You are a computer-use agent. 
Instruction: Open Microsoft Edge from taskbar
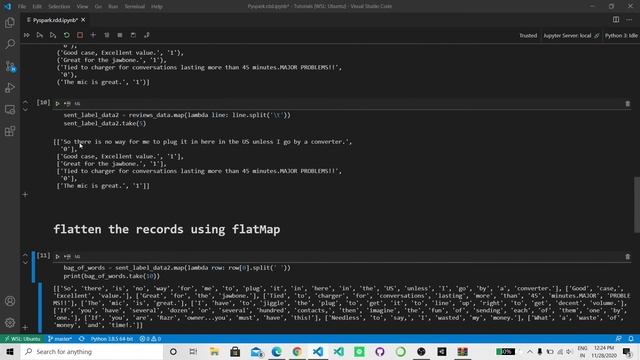coord(276,352)
